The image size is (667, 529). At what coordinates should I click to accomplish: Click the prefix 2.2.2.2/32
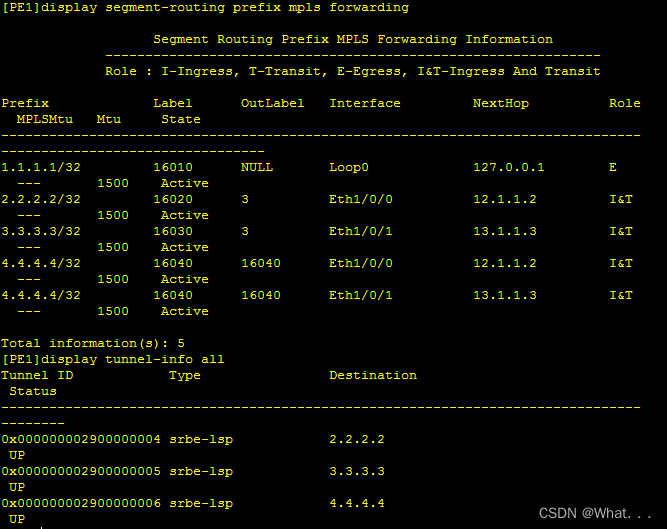[41, 199]
